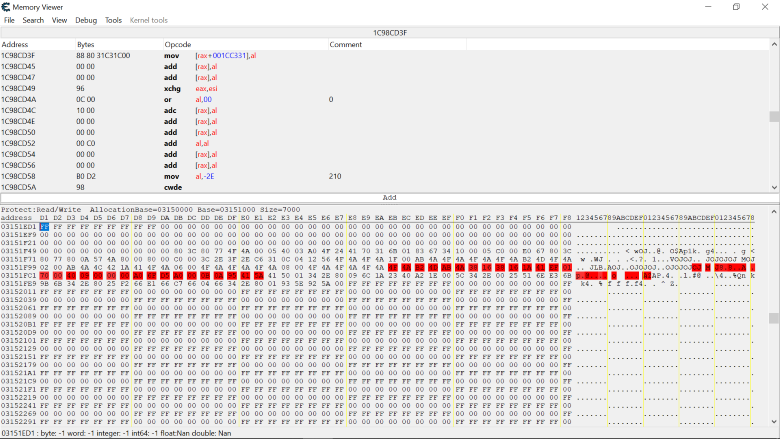The height and width of the screenshot is (439, 780).
Task: Click hex row address 03151F99
Action: click(x=18, y=267)
